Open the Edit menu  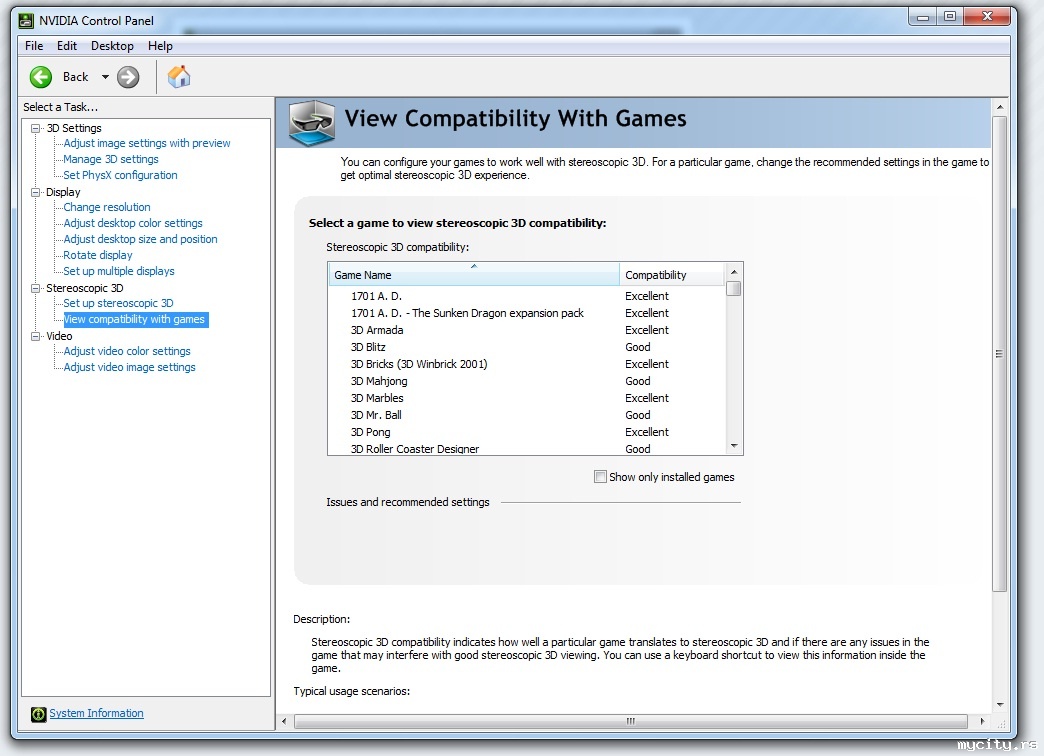click(x=67, y=46)
